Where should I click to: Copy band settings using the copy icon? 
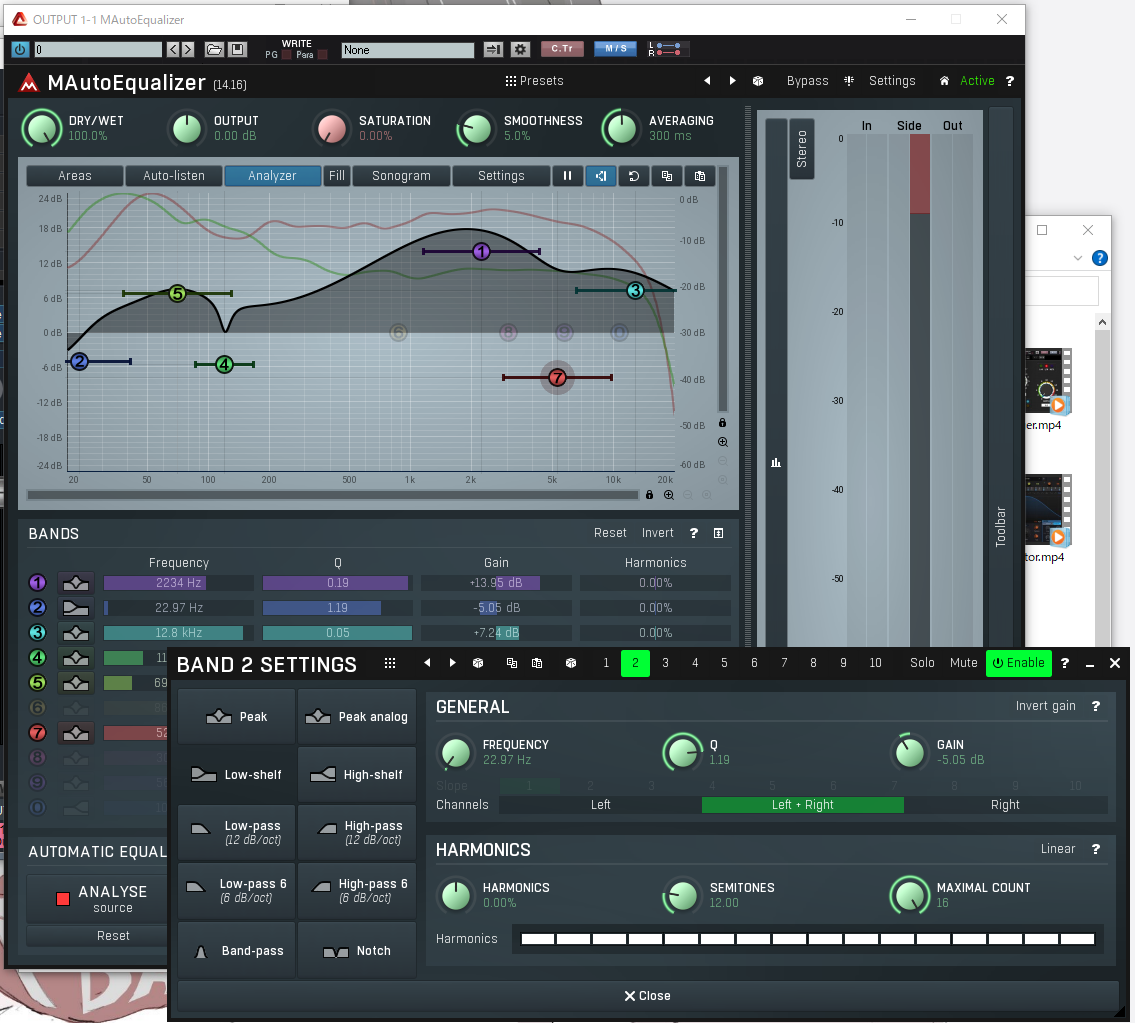click(x=512, y=663)
